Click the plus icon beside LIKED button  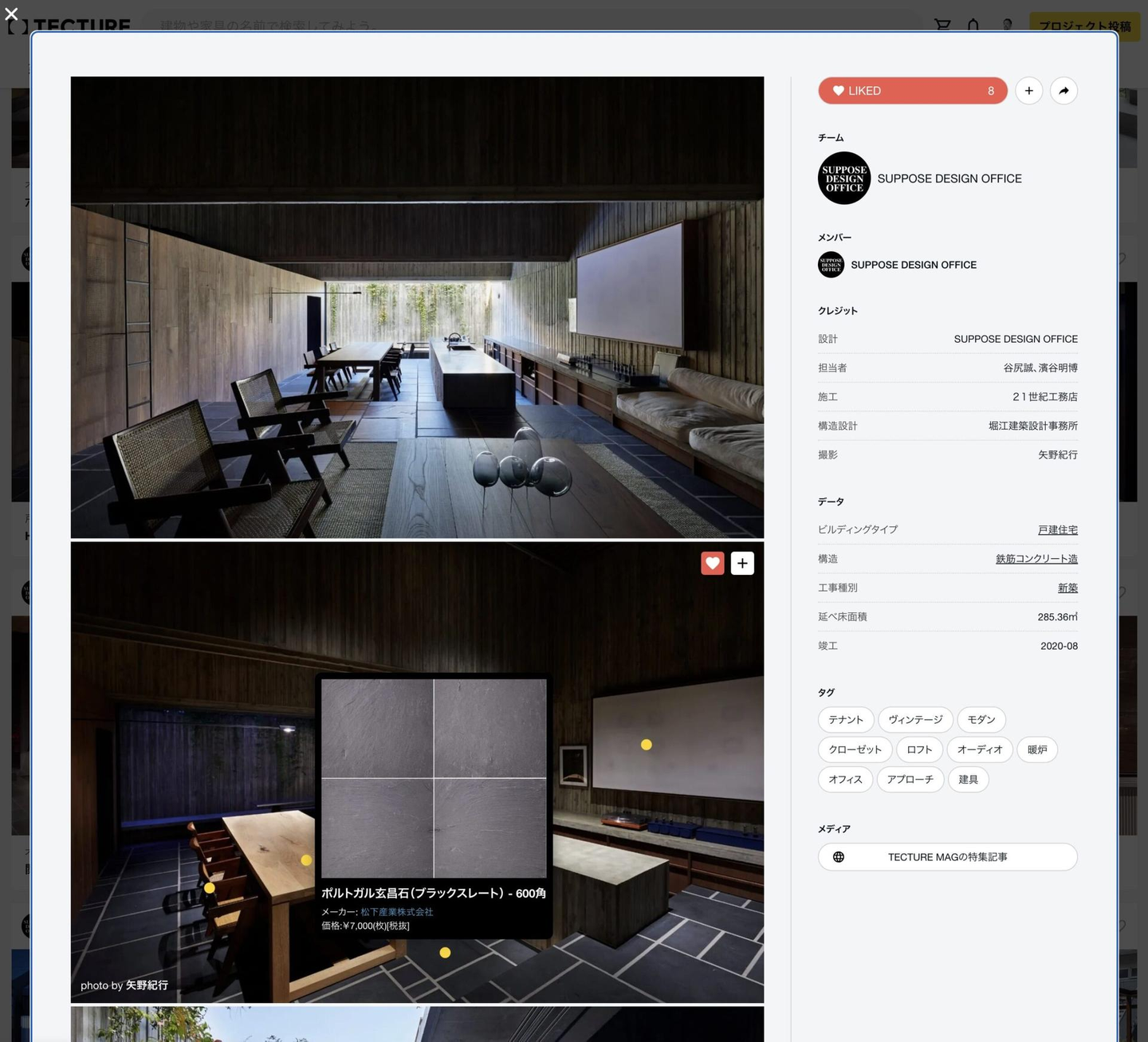click(1028, 91)
